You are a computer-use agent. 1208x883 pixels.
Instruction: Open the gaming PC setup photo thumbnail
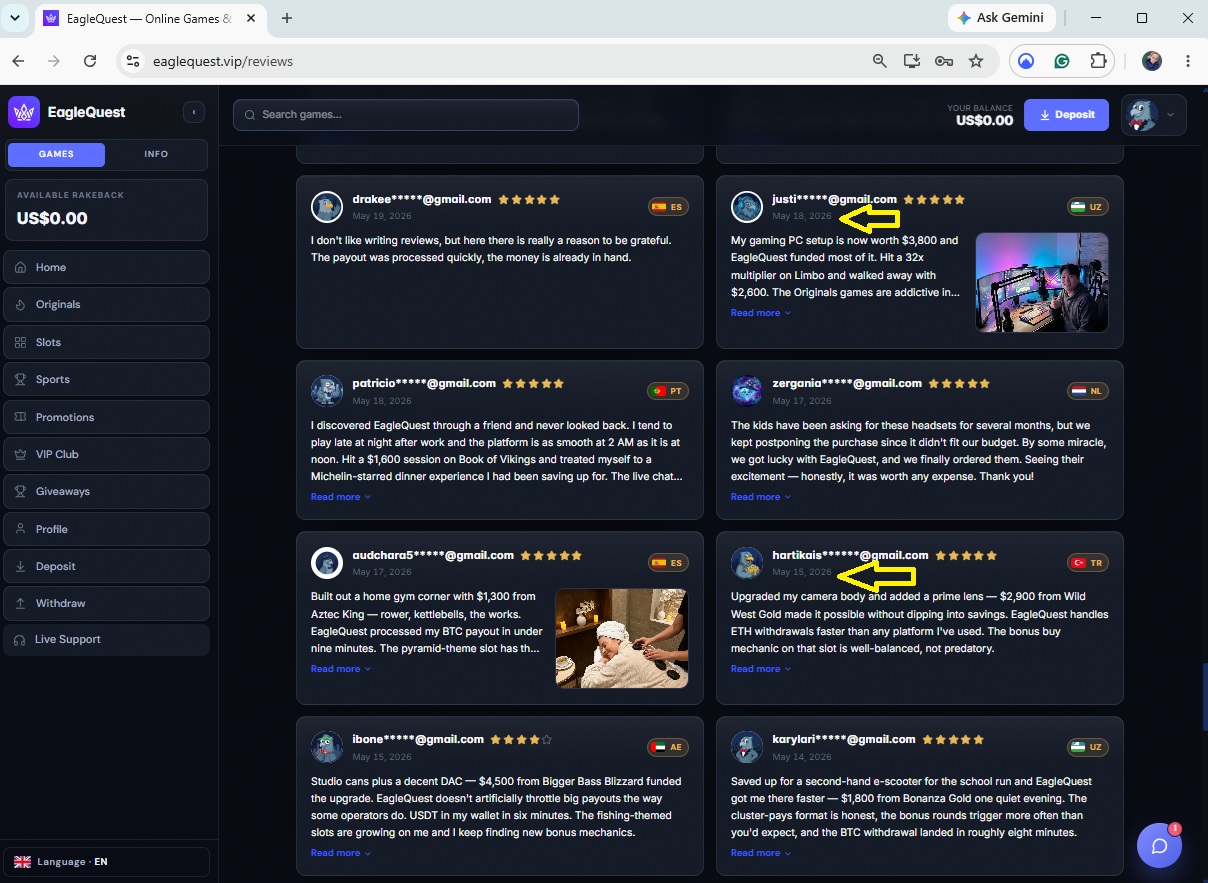click(1042, 282)
